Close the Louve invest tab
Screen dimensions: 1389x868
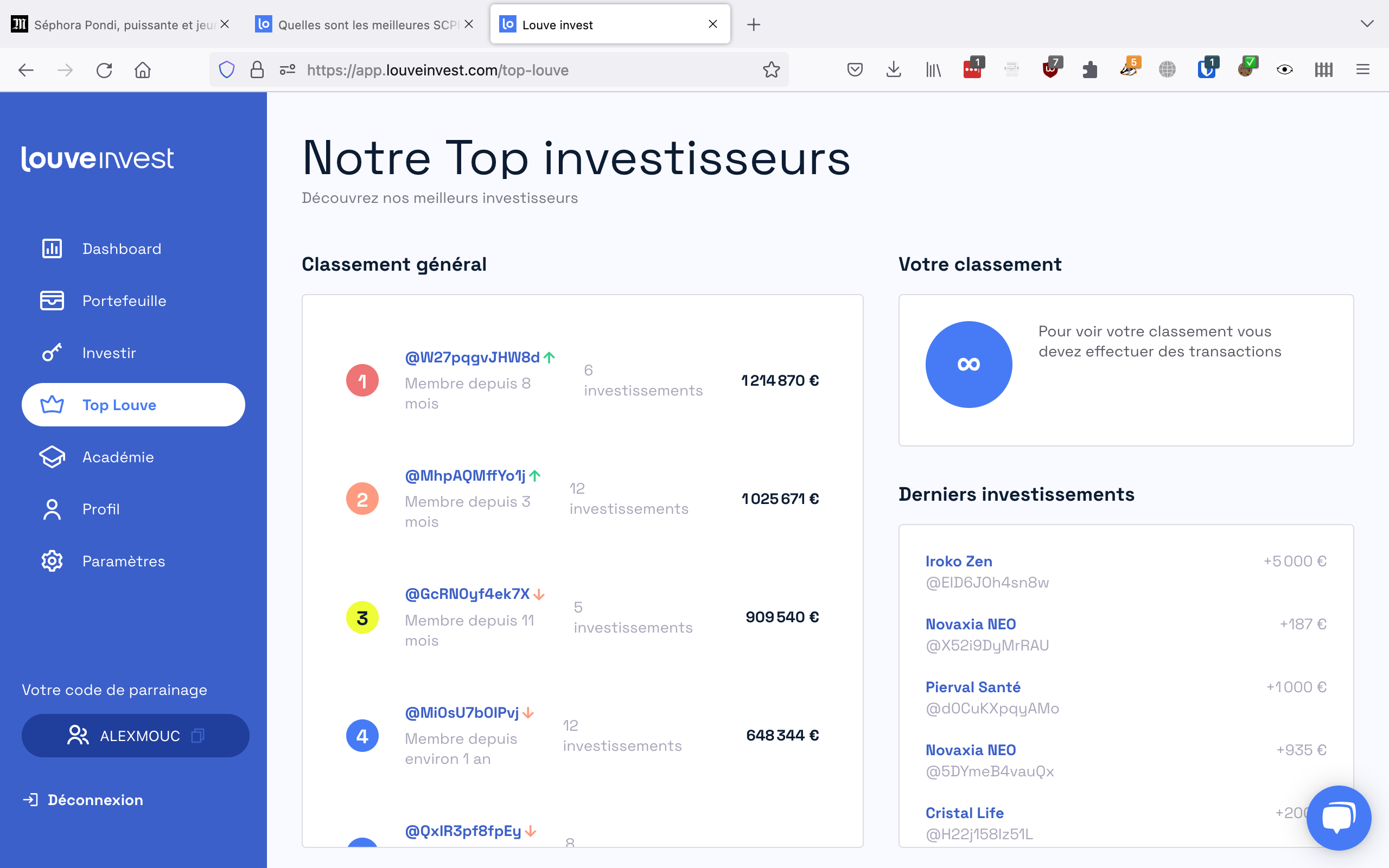(x=713, y=24)
